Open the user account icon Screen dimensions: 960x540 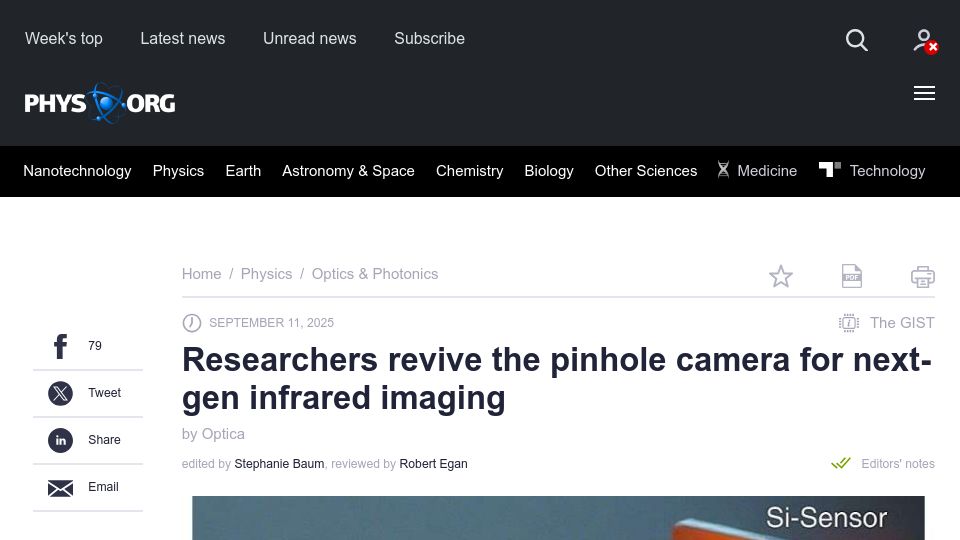point(925,41)
